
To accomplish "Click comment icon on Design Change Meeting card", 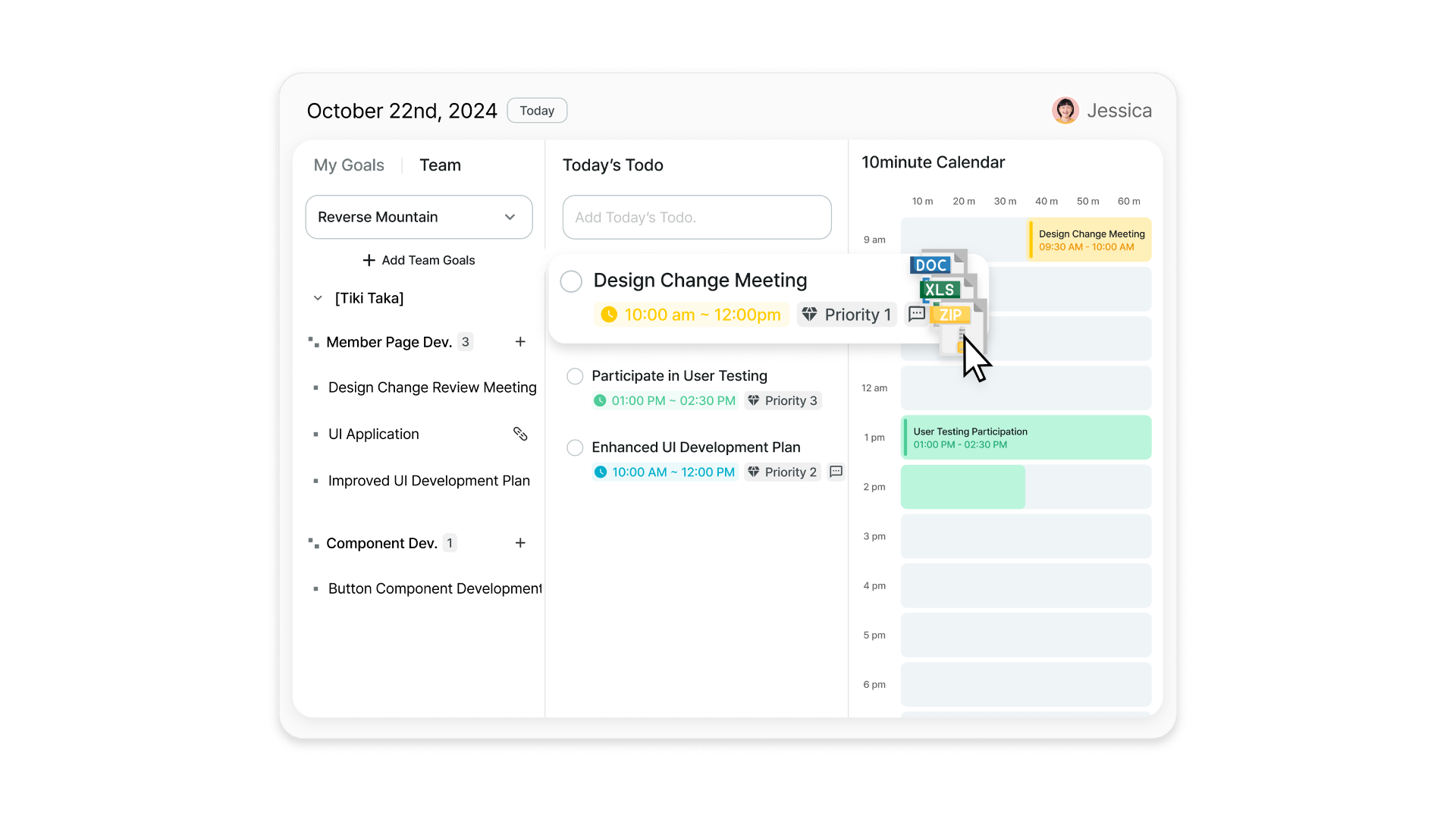I will [916, 314].
